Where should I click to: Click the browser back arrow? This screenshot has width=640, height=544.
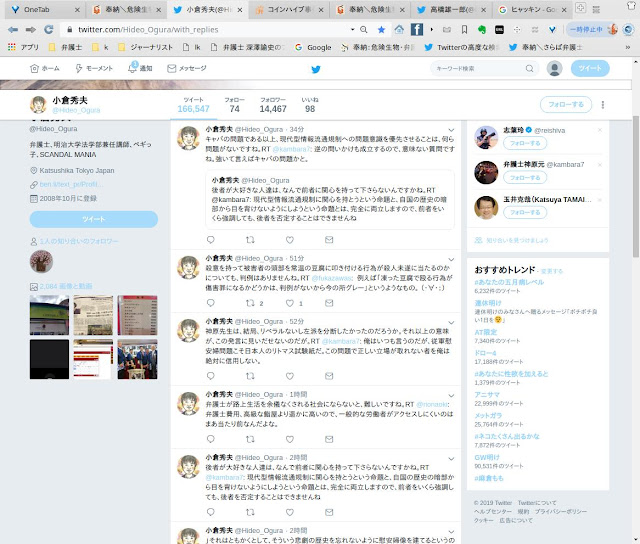coord(13,29)
